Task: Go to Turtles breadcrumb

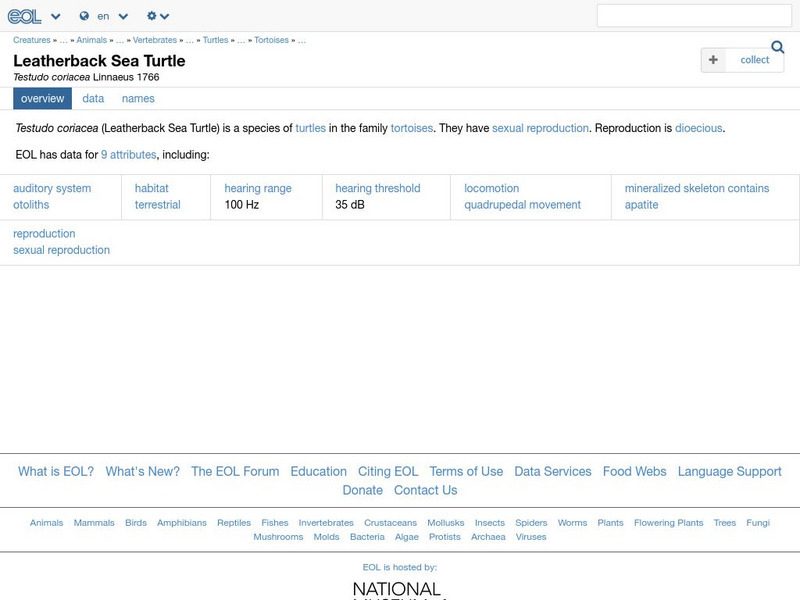Action: [215, 40]
